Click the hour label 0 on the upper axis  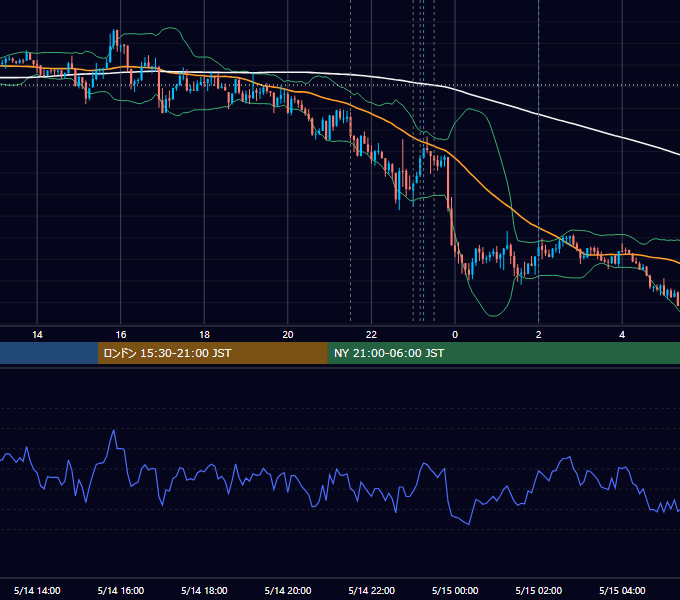(455, 335)
